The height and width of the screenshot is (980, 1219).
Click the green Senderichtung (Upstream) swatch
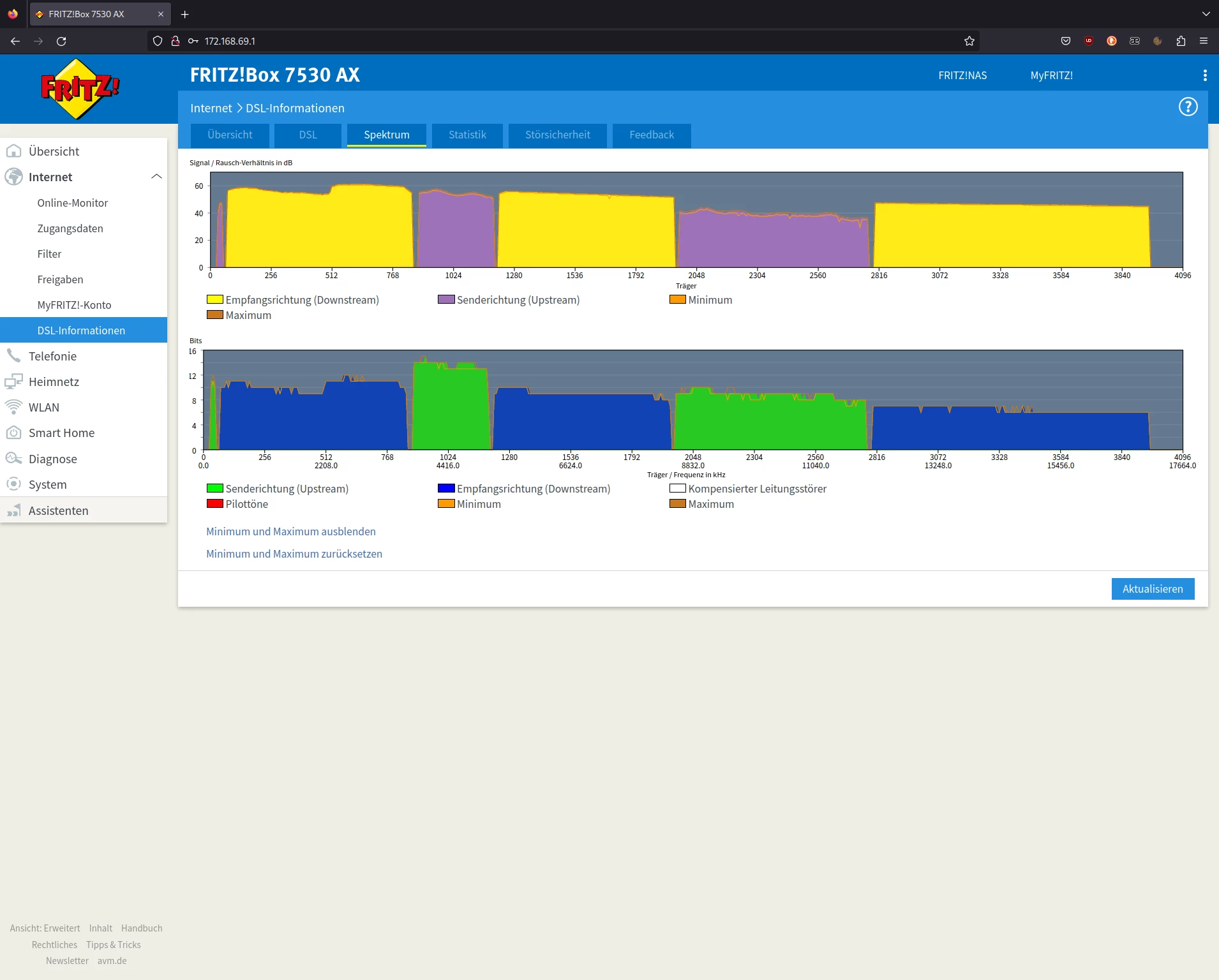pyautogui.click(x=215, y=488)
